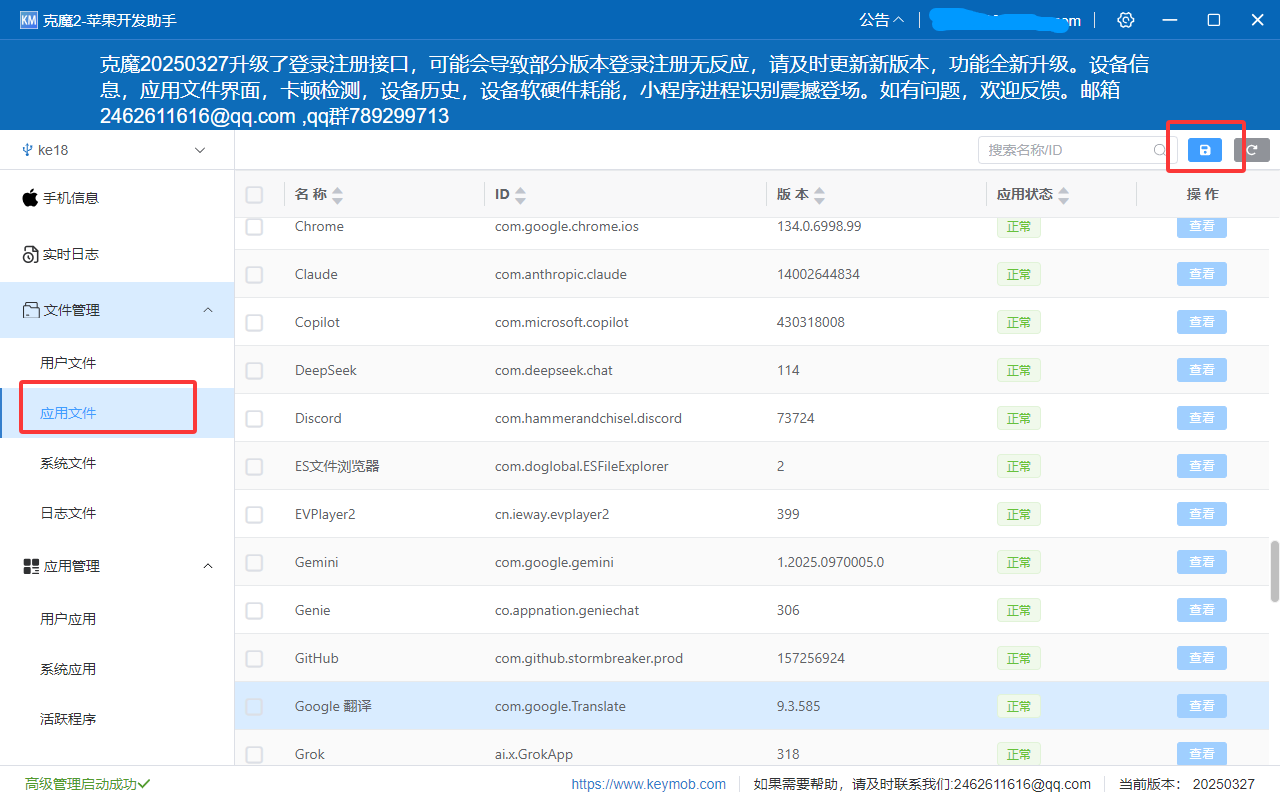Tick the select-all checkbox in the table header

click(254, 194)
